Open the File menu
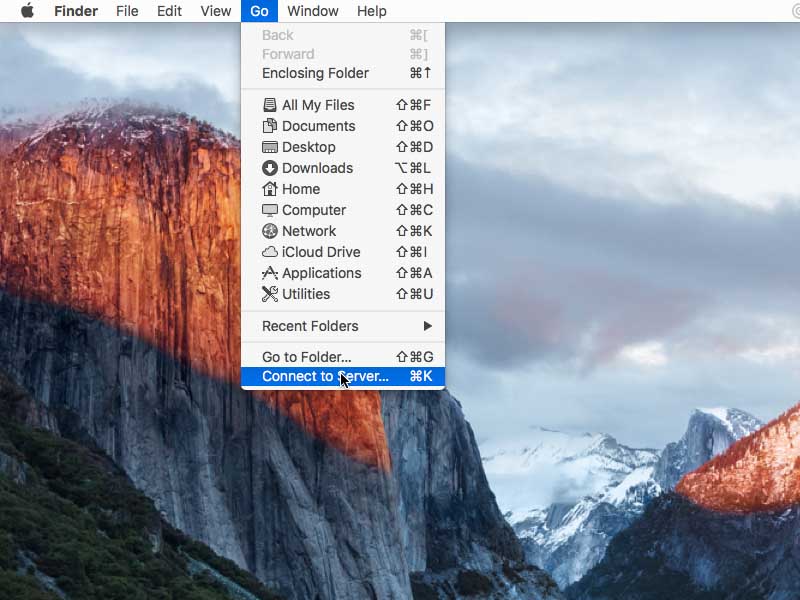This screenshot has height=600, width=800. point(127,11)
